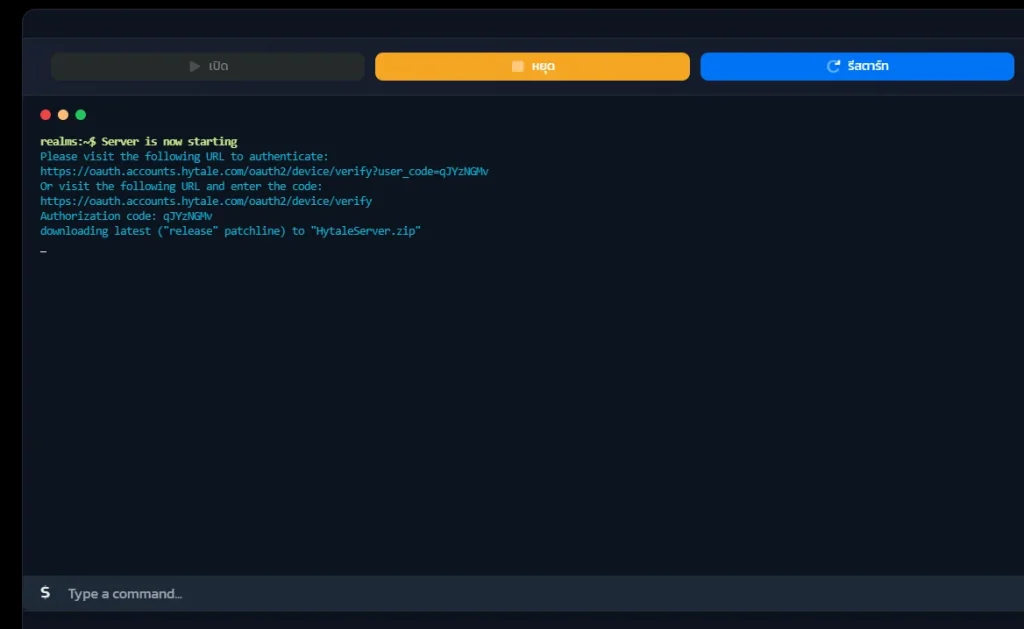Click the green dot in the terminal header
This screenshot has height=629, width=1024.
click(x=81, y=115)
